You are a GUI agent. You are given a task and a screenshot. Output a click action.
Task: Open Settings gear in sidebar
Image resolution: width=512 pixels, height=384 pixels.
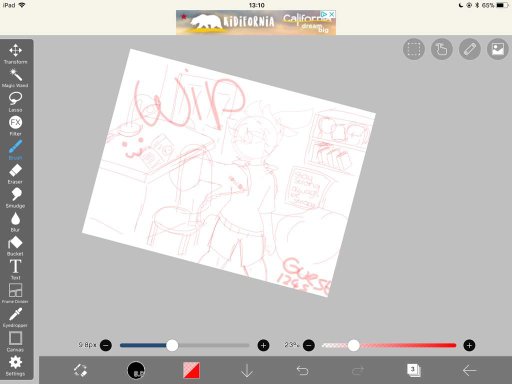(15, 365)
